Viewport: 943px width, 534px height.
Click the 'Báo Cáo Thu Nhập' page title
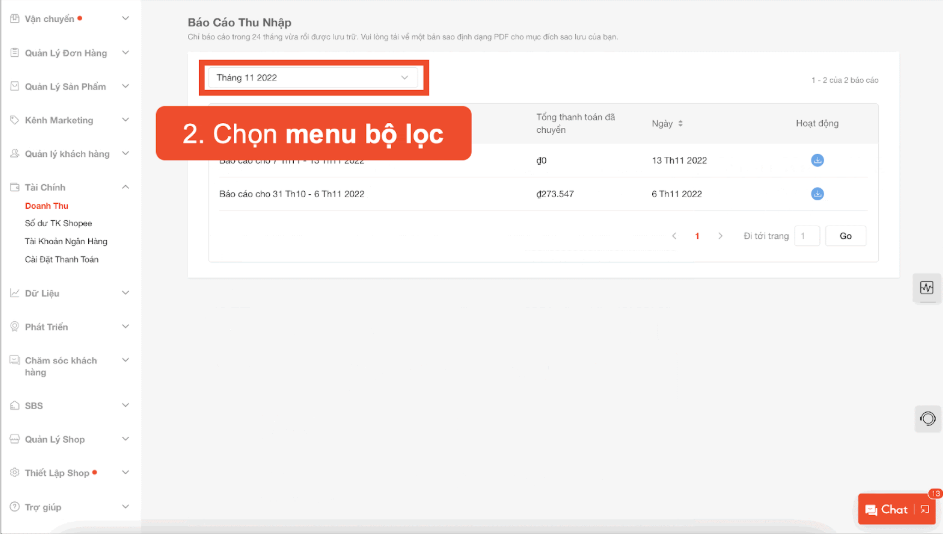[239, 23]
